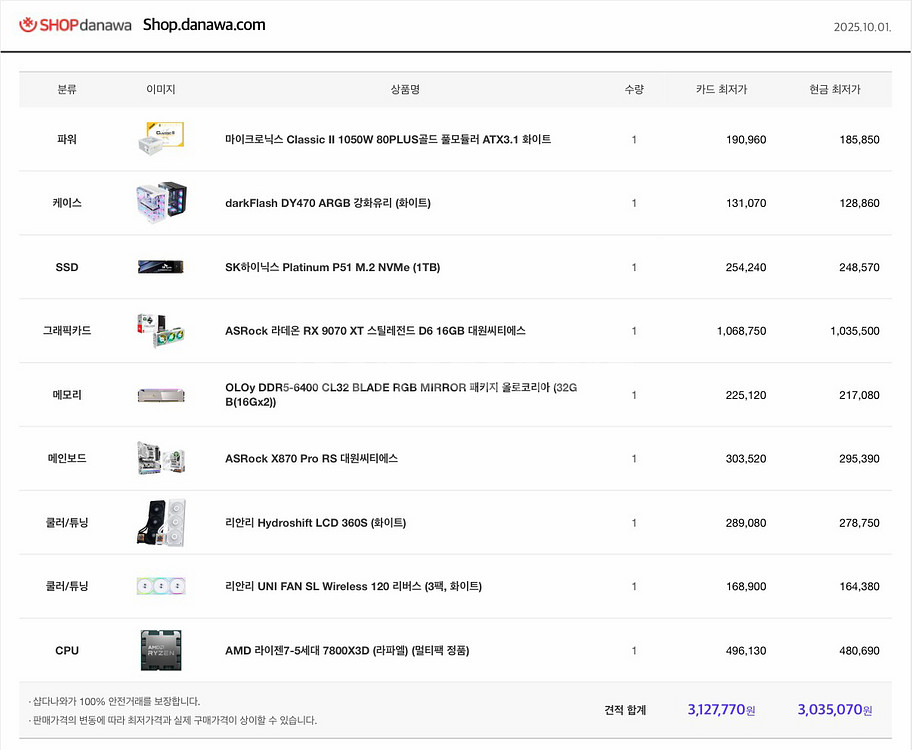Click the ASRock RX 9070 XT graphics card image
912x750 pixels.
pos(161,330)
